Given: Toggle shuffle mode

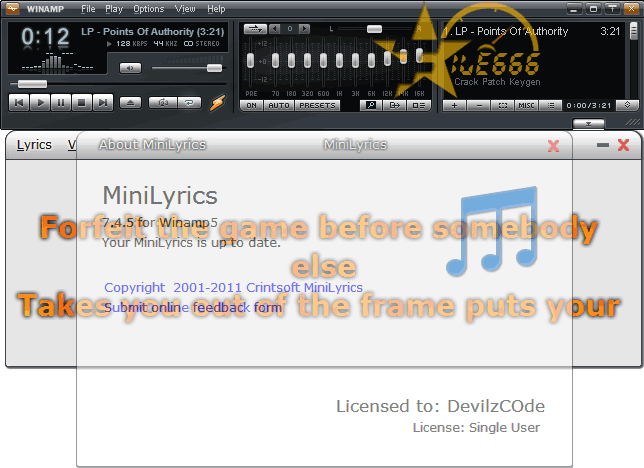Looking at the screenshot, I should coord(163,103).
